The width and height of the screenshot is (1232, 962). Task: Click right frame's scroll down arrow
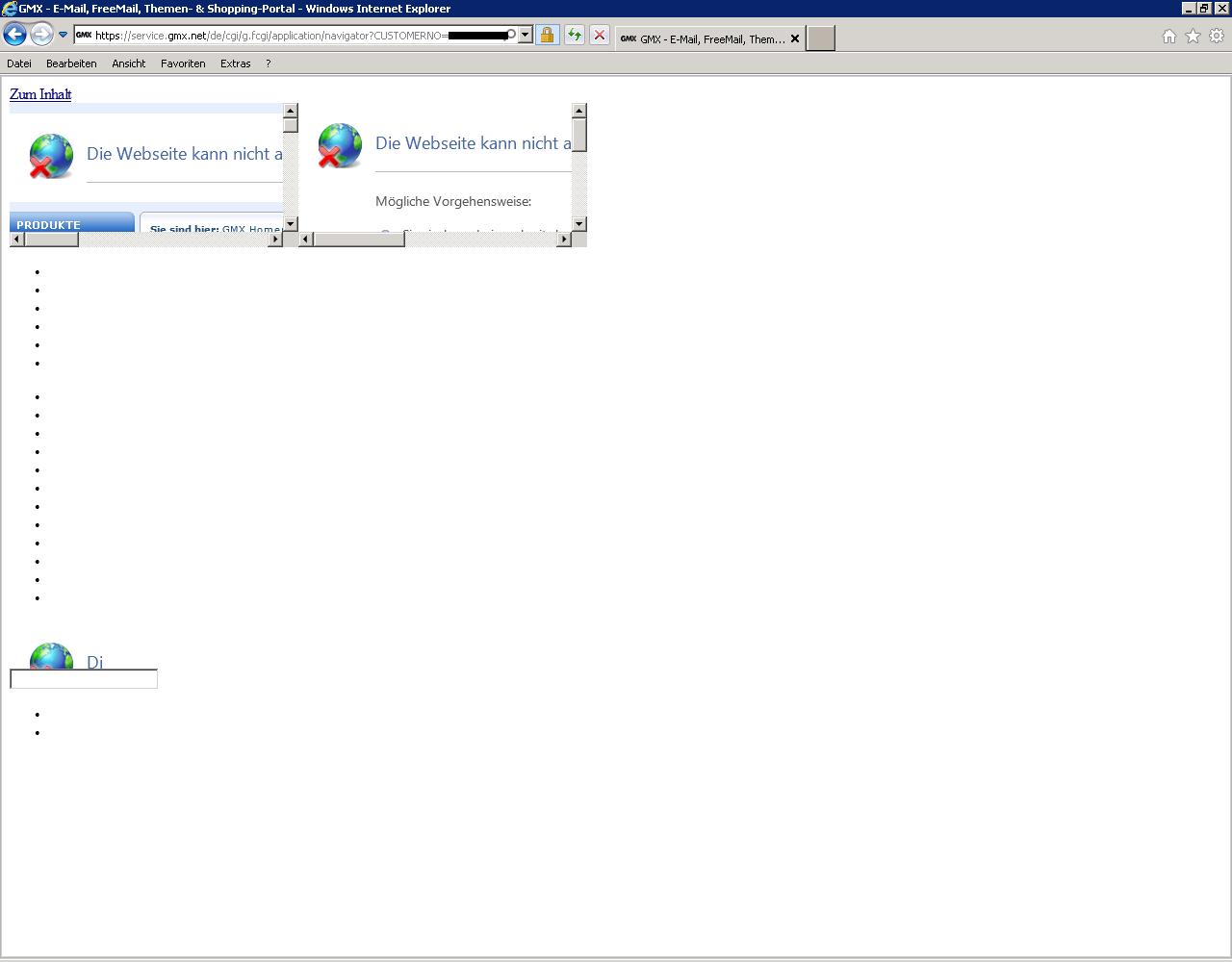pyautogui.click(x=579, y=224)
